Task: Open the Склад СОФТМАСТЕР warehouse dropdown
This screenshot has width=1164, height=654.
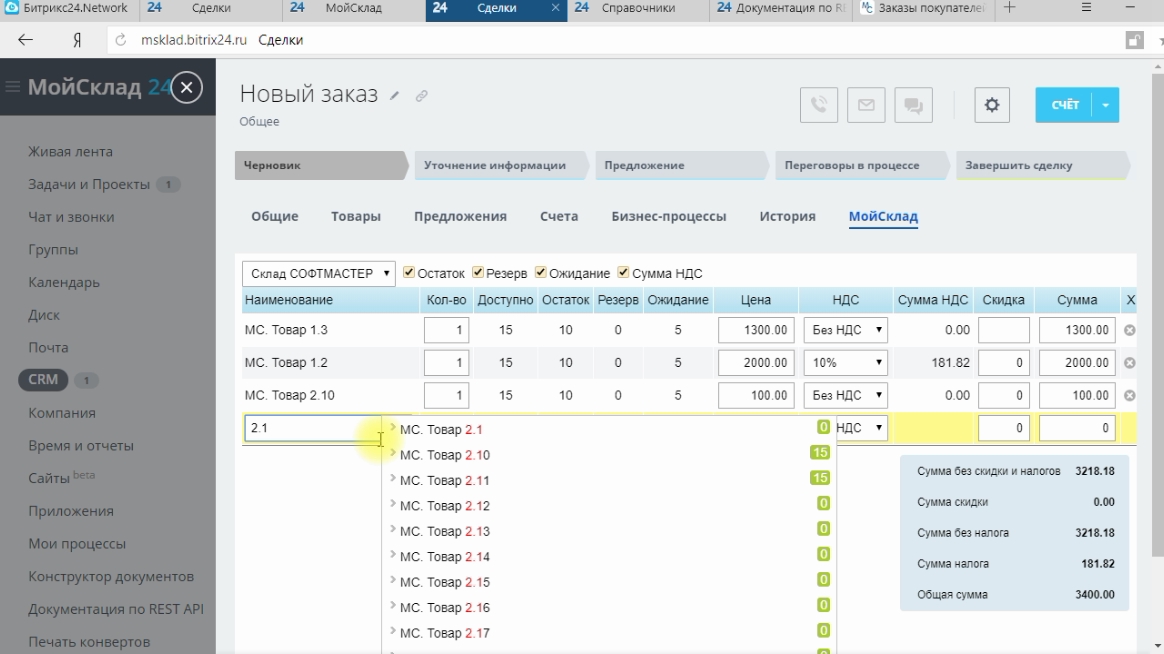Action: click(318, 273)
